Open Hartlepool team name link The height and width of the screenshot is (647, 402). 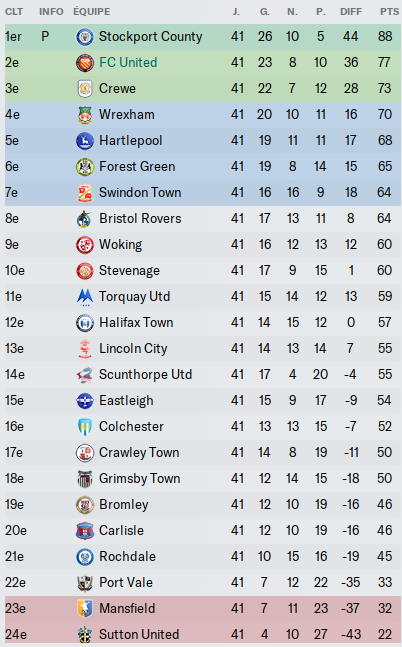coord(130,141)
